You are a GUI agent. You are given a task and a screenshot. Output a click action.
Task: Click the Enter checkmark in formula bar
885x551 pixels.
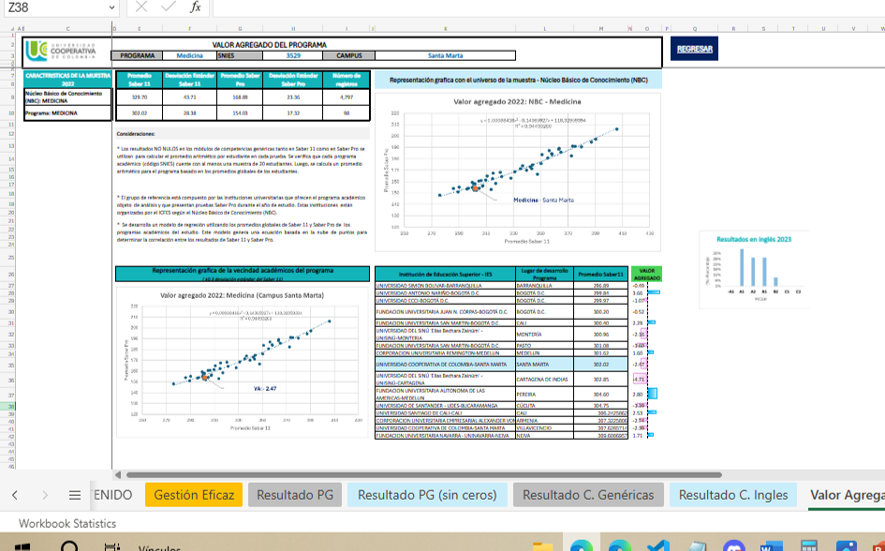pyautogui.click(x=167, y=7)
